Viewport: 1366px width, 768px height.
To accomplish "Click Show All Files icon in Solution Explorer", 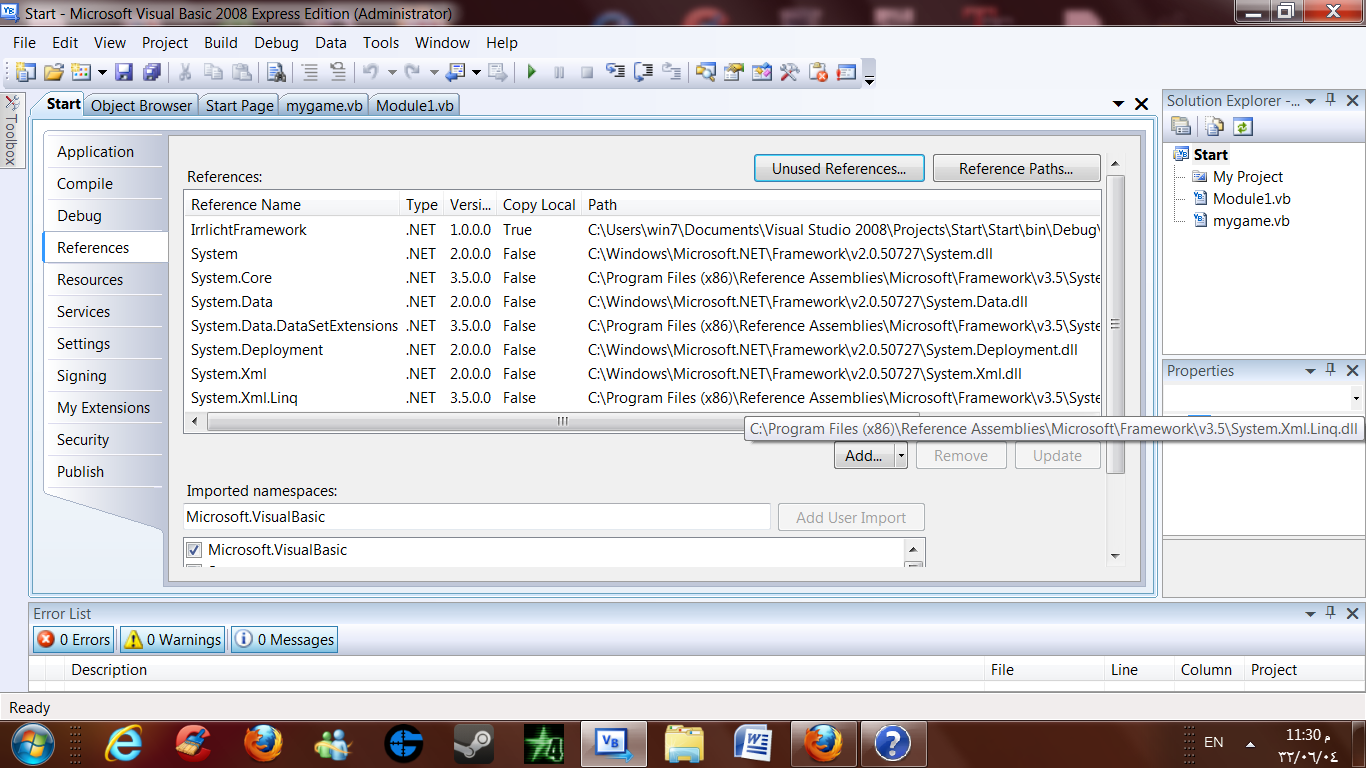I will (1214, 126).
